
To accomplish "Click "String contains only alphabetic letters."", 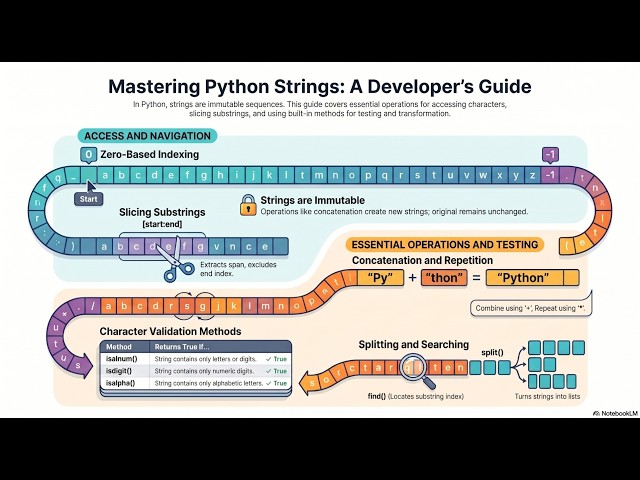I will pos(209,383).
